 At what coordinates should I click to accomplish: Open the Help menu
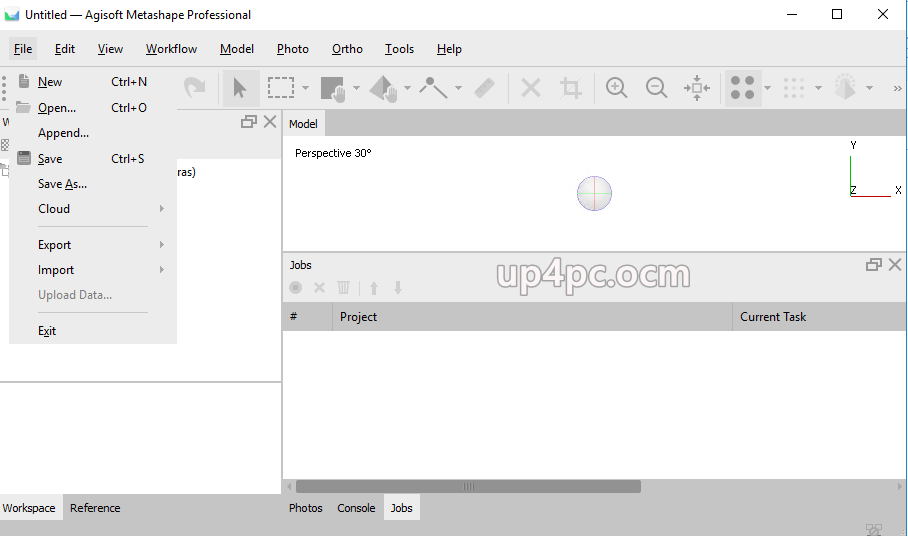[449, 49]
